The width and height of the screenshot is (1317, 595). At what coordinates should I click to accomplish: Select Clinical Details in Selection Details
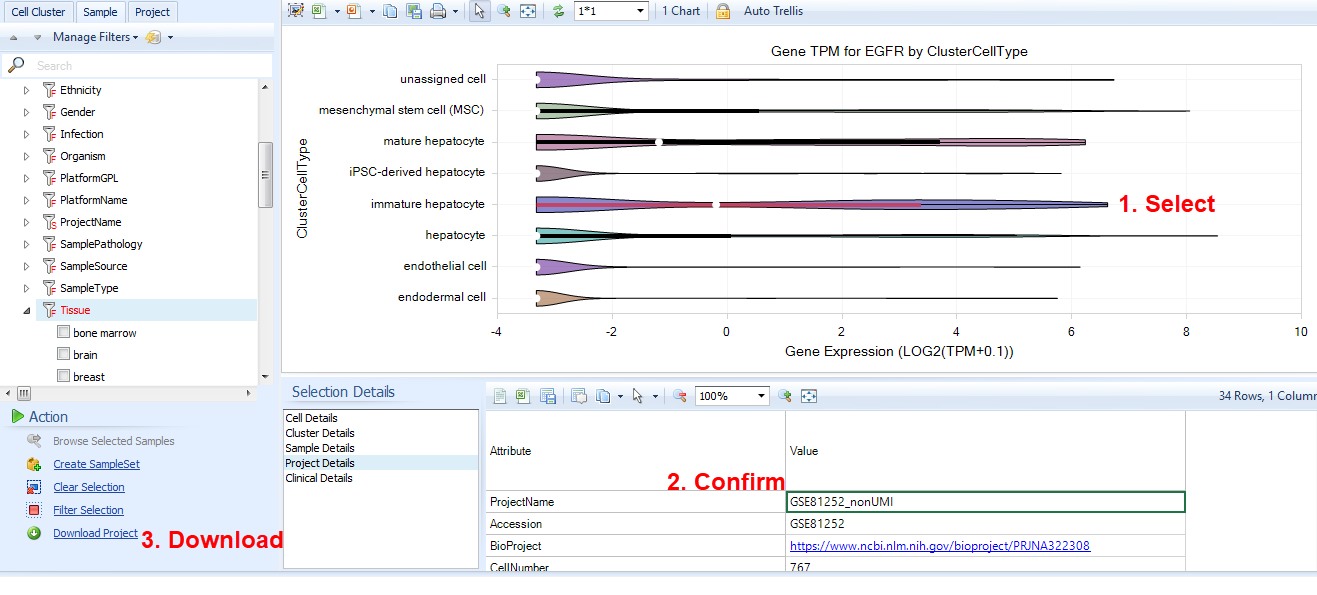click(x=319, y=478)
